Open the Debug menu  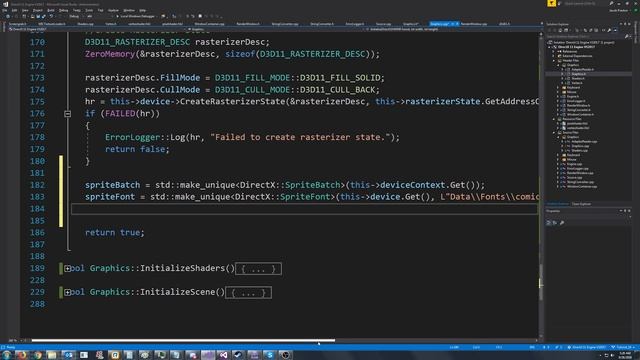(x=63, y=10)
